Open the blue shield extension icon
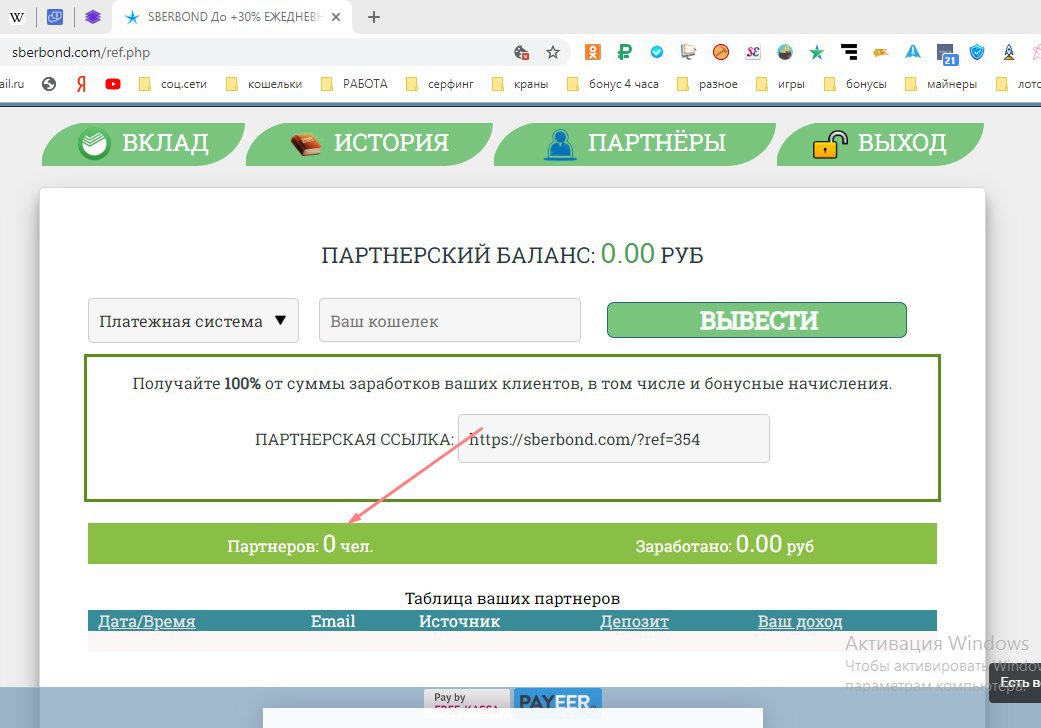This screenshot has width=1041, height=728. click(x=977, y=52)
